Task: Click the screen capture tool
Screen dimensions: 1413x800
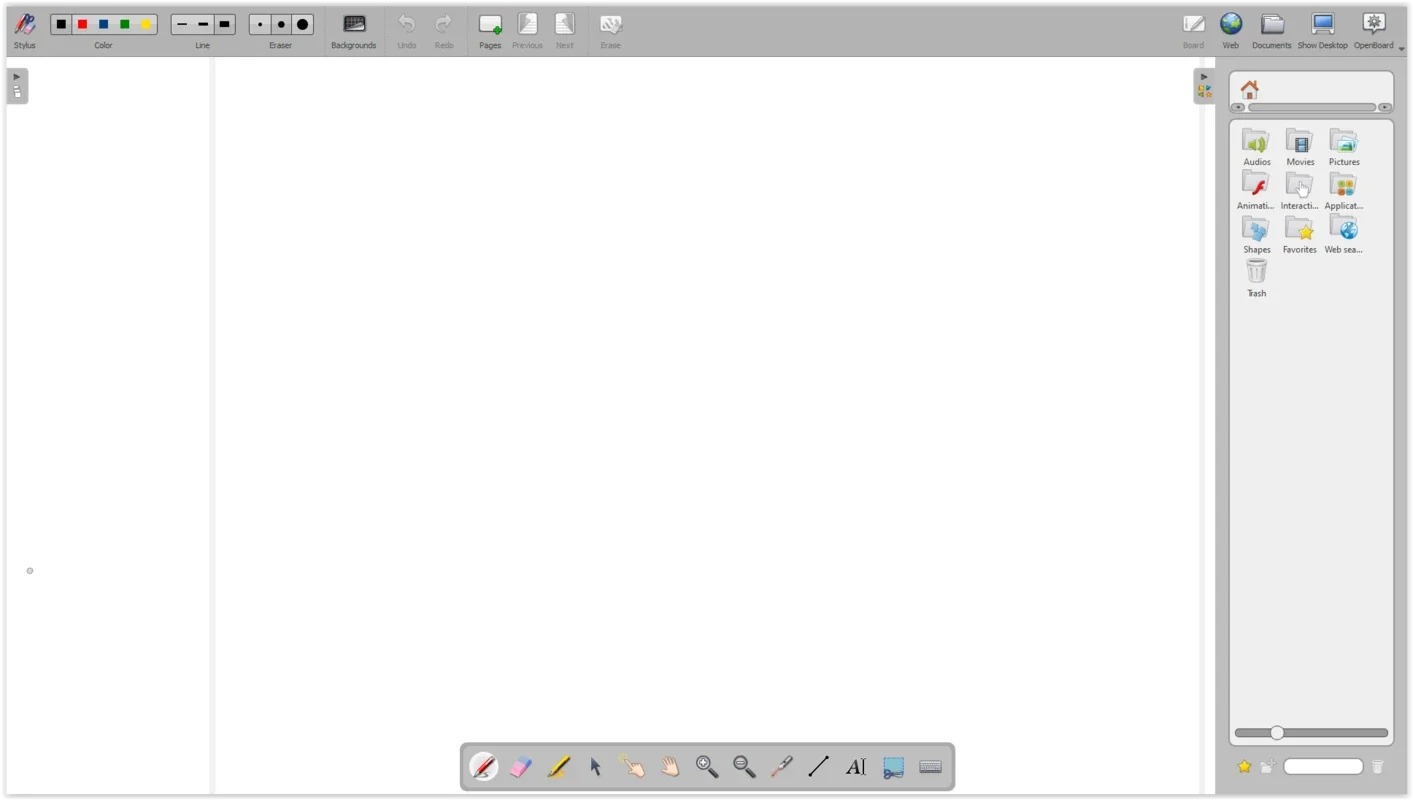Action: coord(893,766)
